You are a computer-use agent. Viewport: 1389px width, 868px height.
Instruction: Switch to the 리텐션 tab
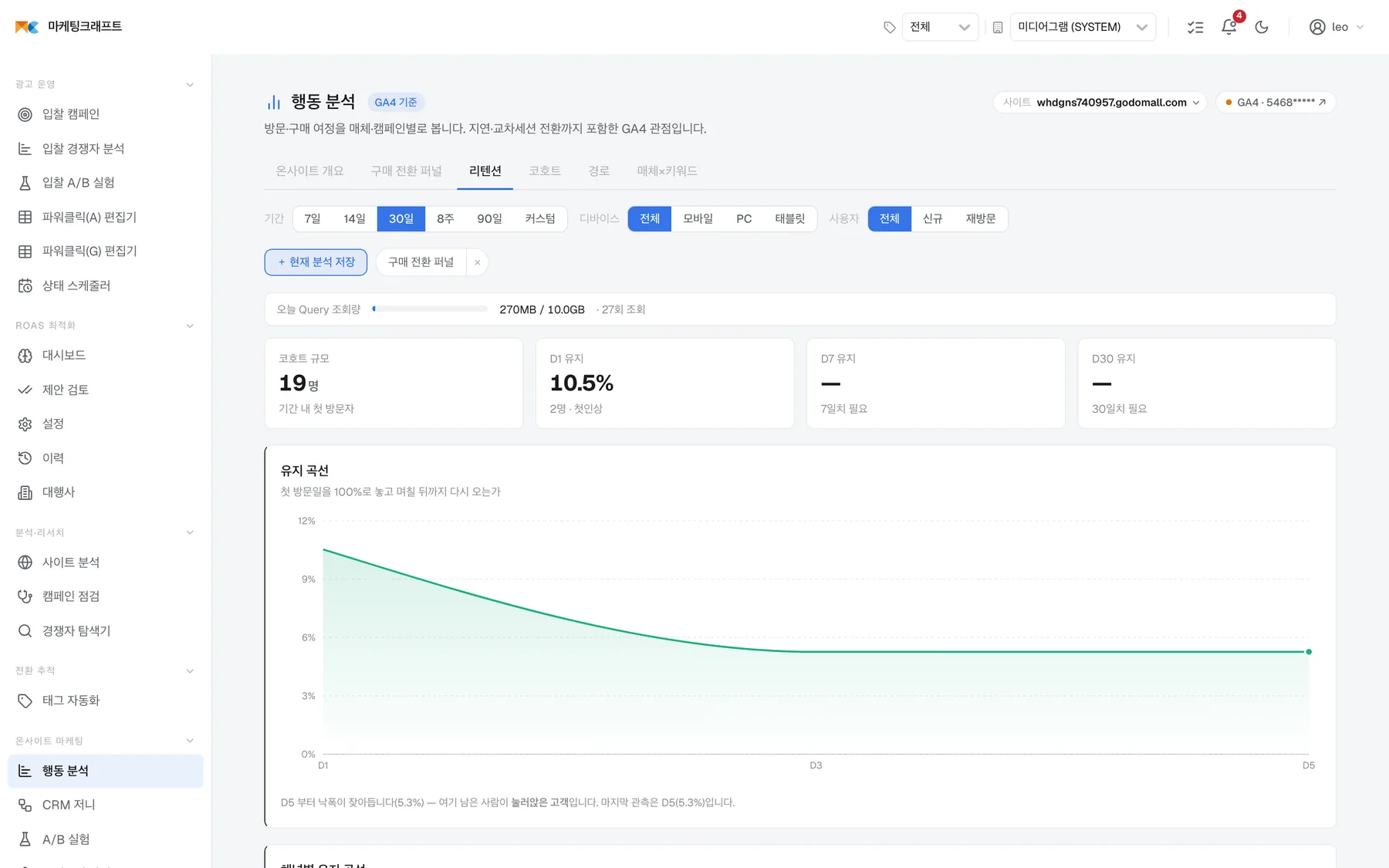(x=485, y=171)
